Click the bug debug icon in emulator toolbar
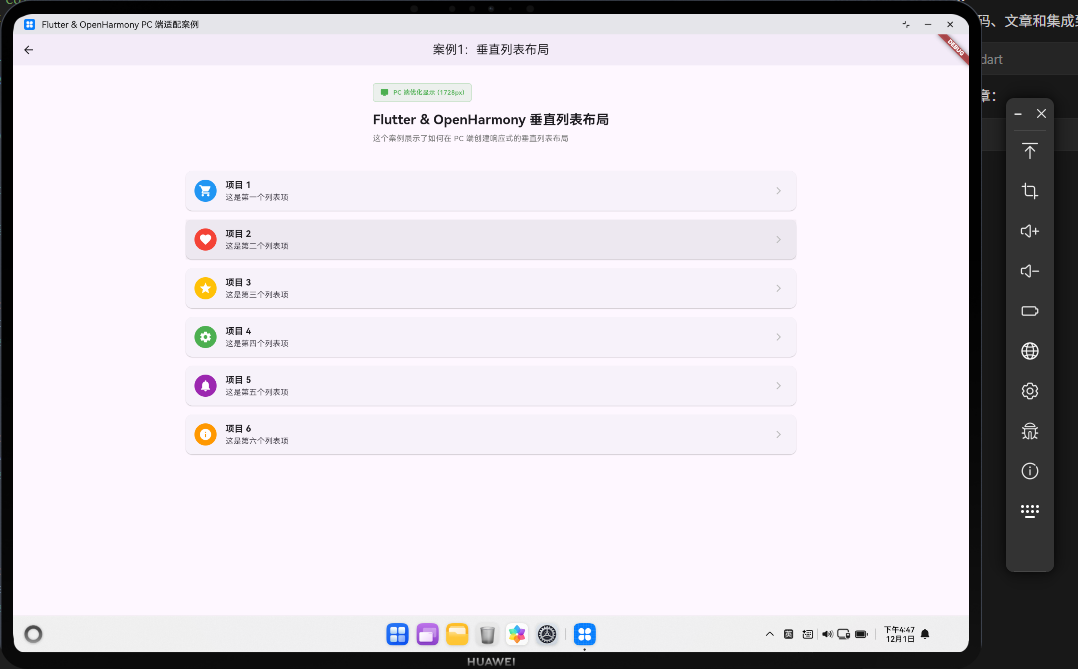The height and width of the screenshot is (669, 1078). (x=1029, y=430)
